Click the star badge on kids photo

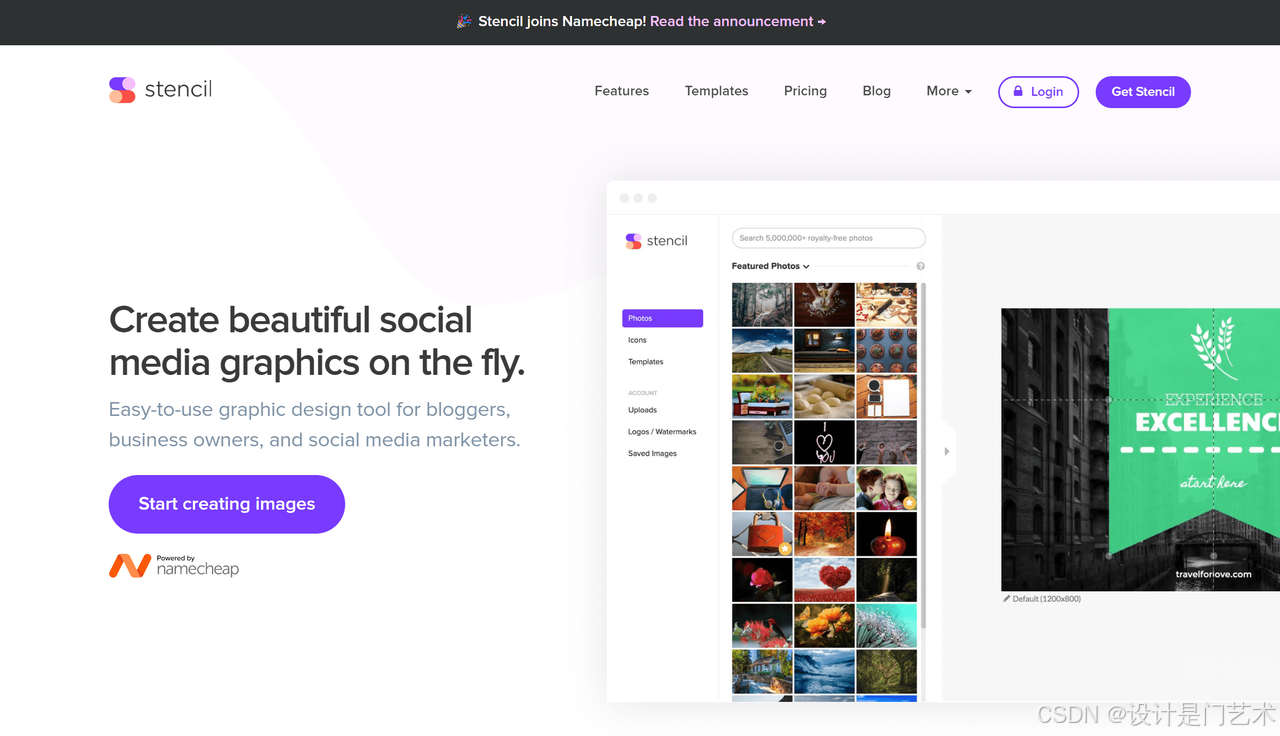coord(909,502)
